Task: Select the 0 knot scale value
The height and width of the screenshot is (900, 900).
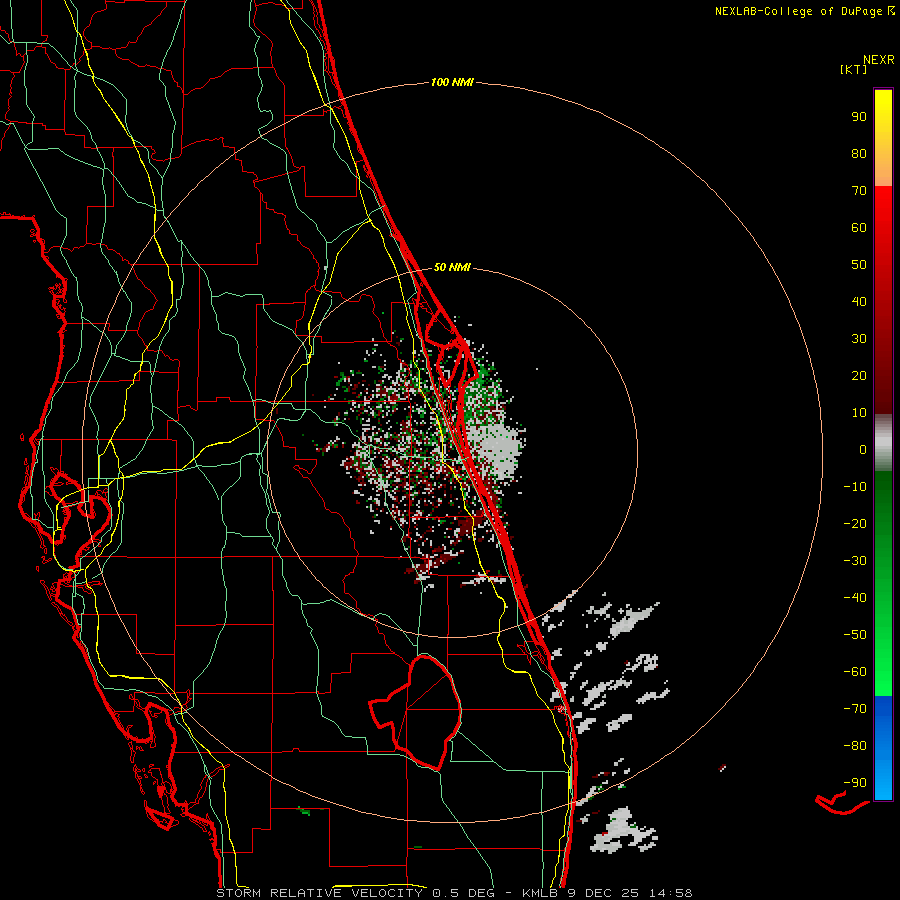Action: pos(863,450)
